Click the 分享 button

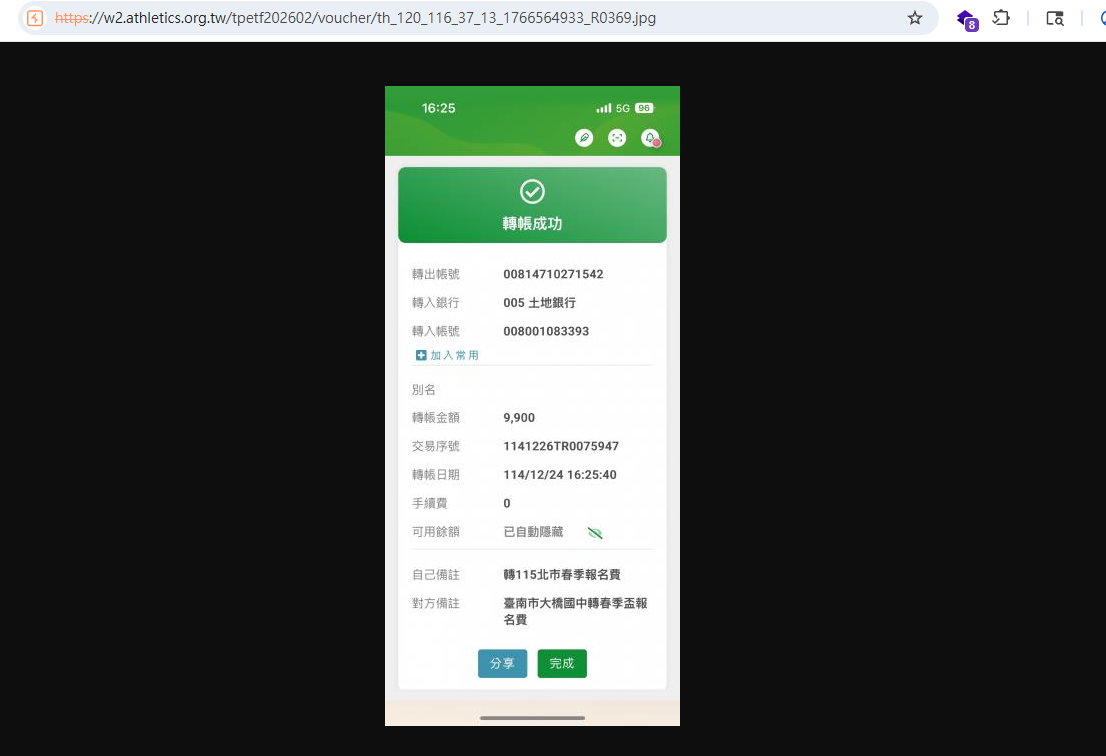point(502,664)
